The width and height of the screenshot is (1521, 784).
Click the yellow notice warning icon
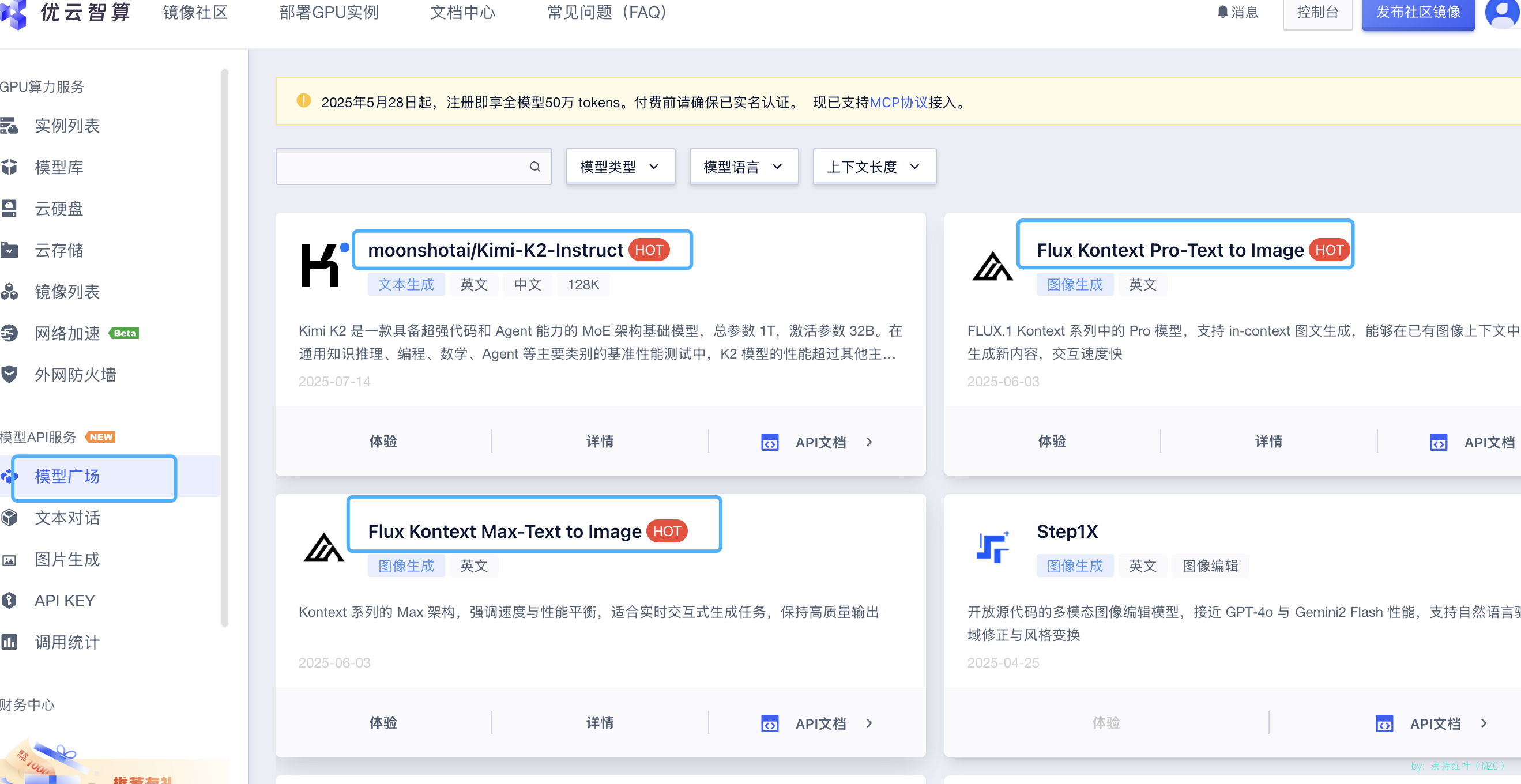tap(303, 101)
